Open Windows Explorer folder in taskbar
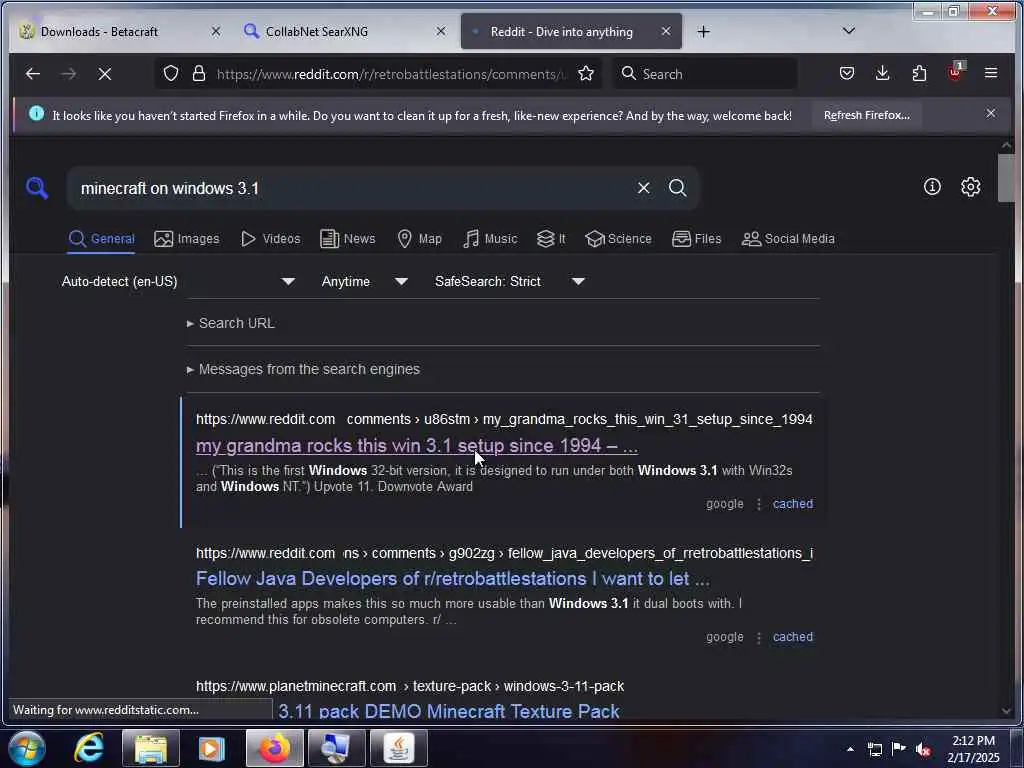This screenshot has width=1024, height=768. pyautogui.click(x=151, y=748)
